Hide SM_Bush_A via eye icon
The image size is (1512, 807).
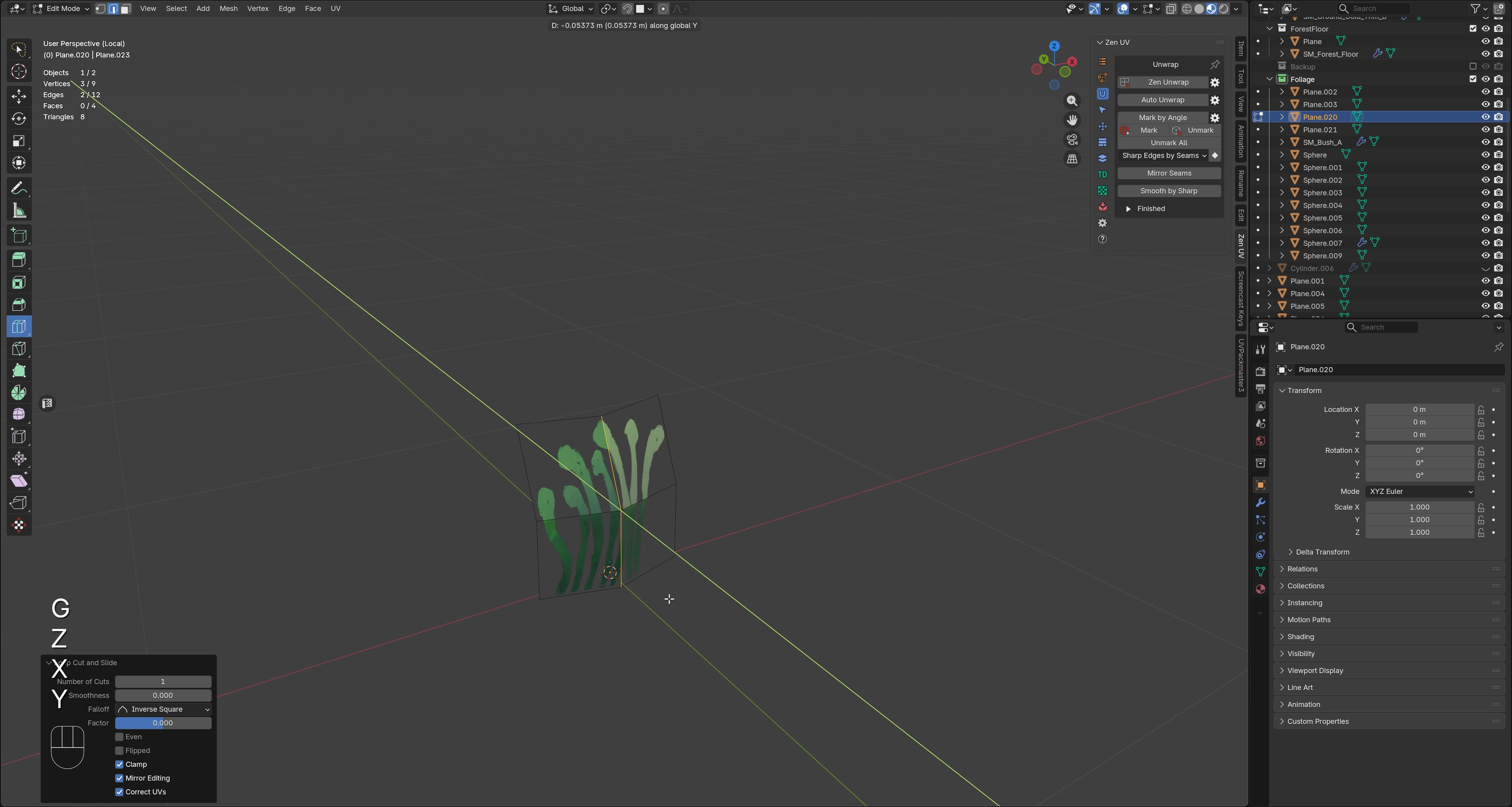pos(1486,142)
